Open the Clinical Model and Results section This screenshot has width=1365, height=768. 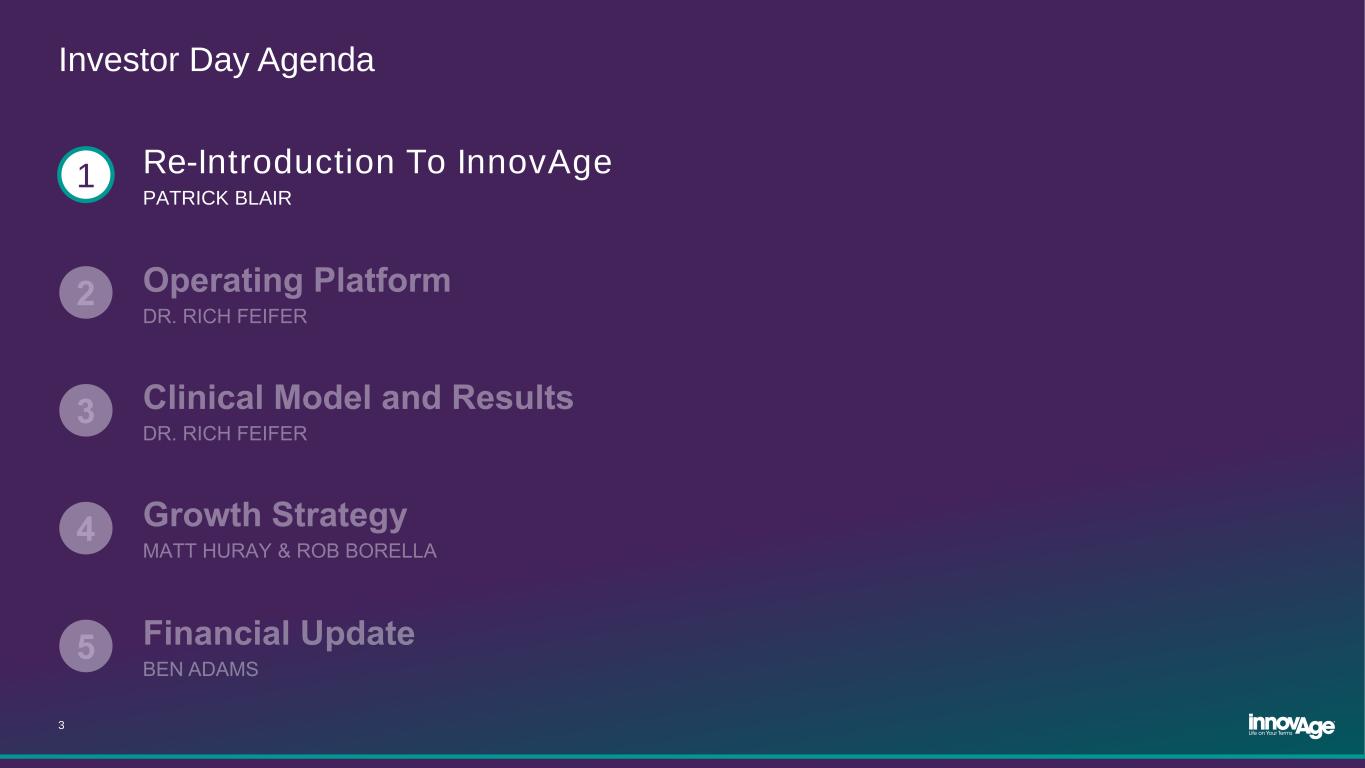click(358, 398)
